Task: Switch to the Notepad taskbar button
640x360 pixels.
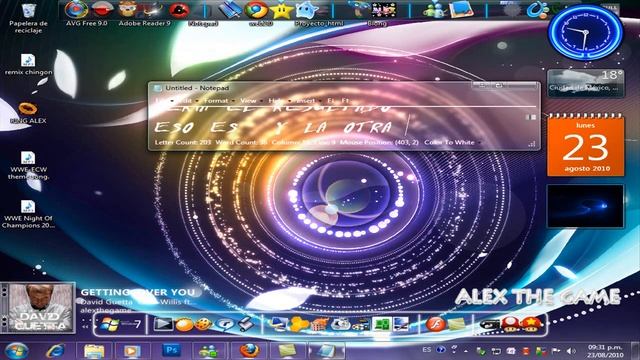Action: point(326,351)
